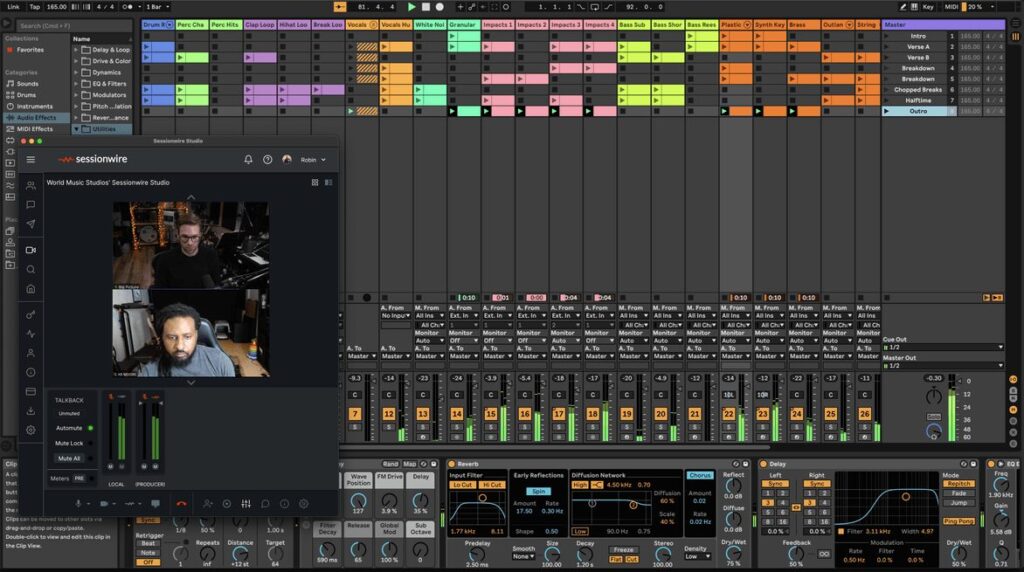1024x572 pixels.
Task: Open the Smooth dropdown in Reverb
Action: (x=524, y=556)
